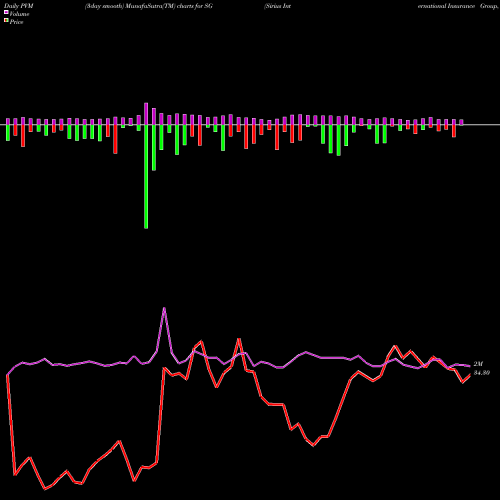Screen dimensions: 500x500
Task: Click the '34.89' price value label
Action: click(482, 373)
